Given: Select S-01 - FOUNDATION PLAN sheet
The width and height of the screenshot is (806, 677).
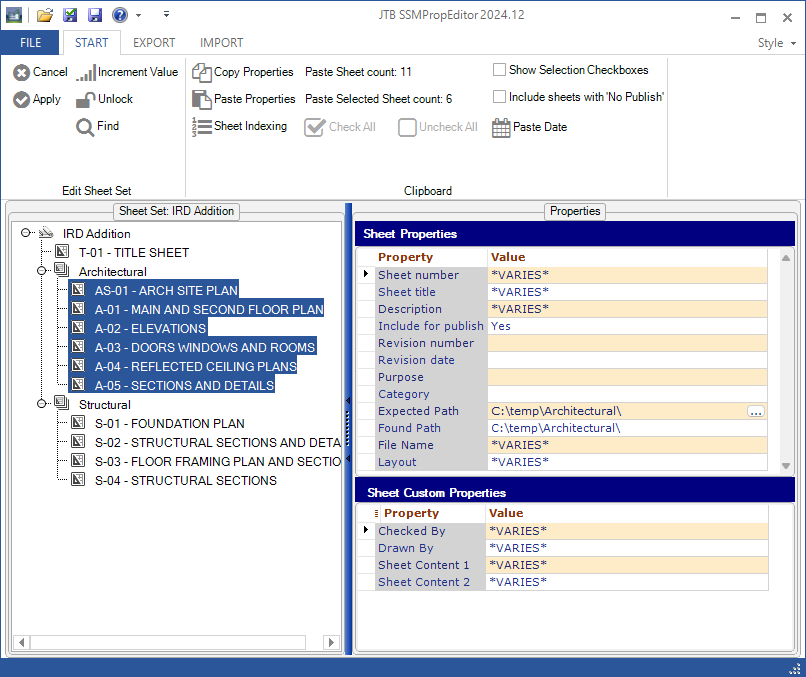Looking at the screenshot, I should (169, 423).
